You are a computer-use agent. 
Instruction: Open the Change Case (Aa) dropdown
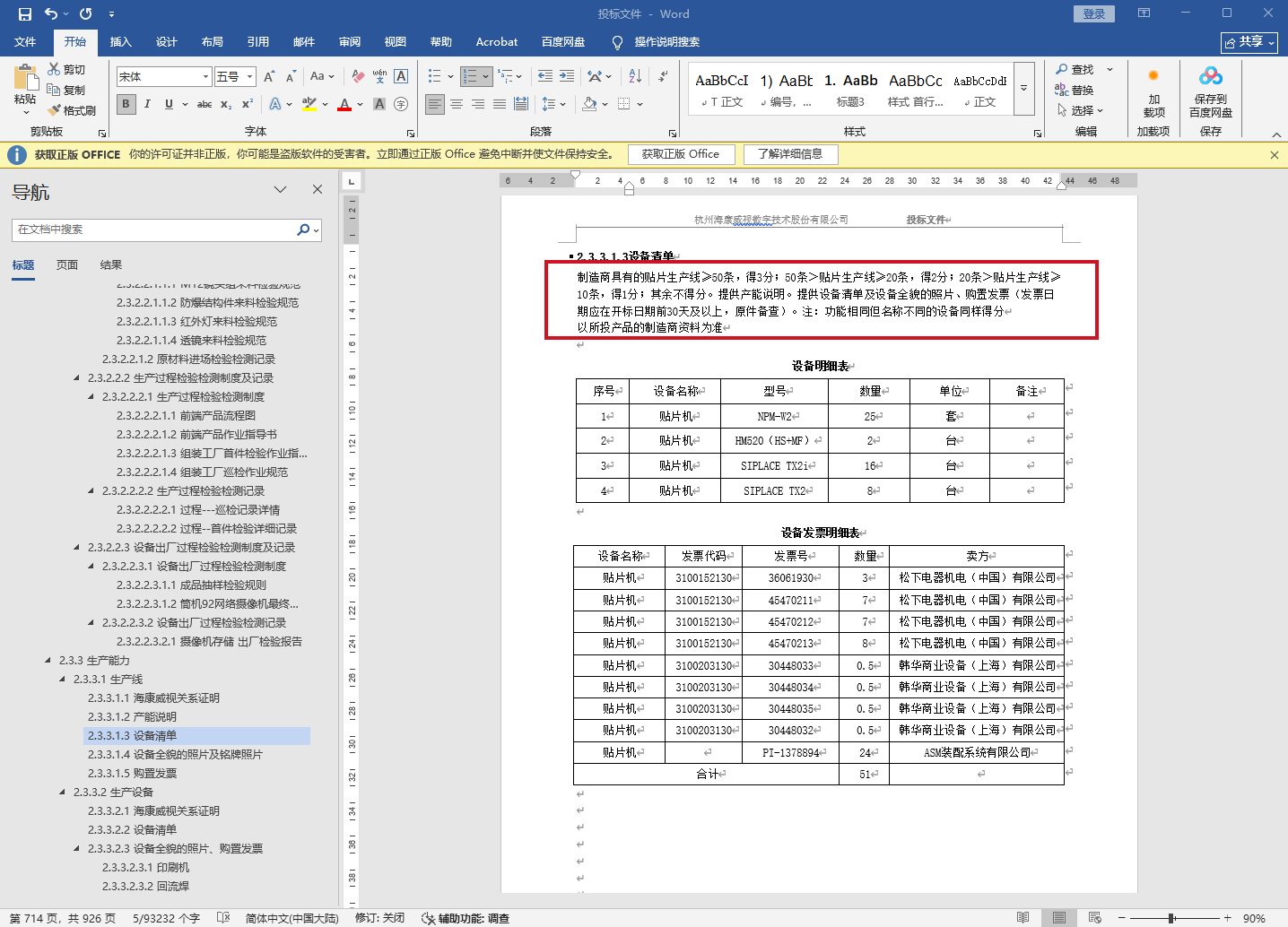pyautogui.click(x=322, y=76)
